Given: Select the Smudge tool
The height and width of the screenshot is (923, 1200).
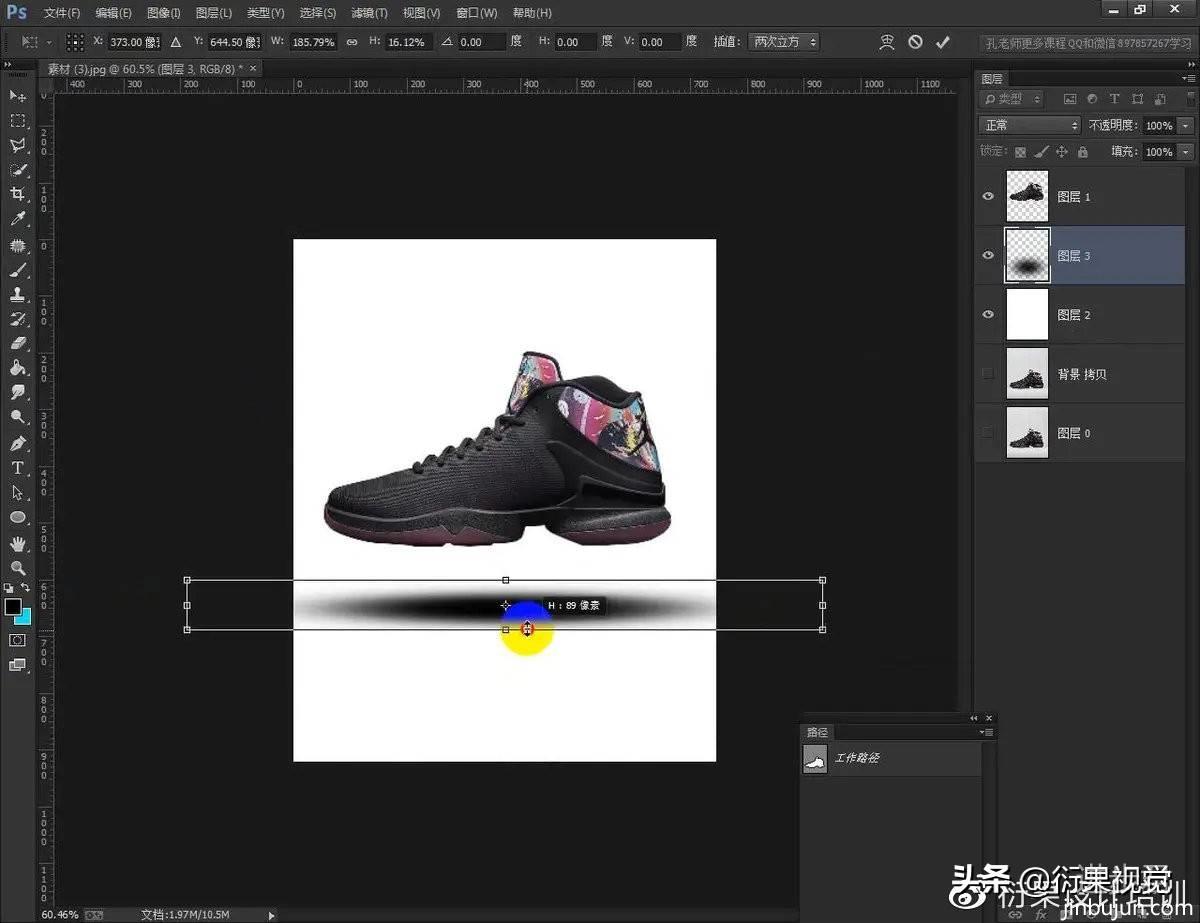Looking at the screenshot, I should click(18, 393).
